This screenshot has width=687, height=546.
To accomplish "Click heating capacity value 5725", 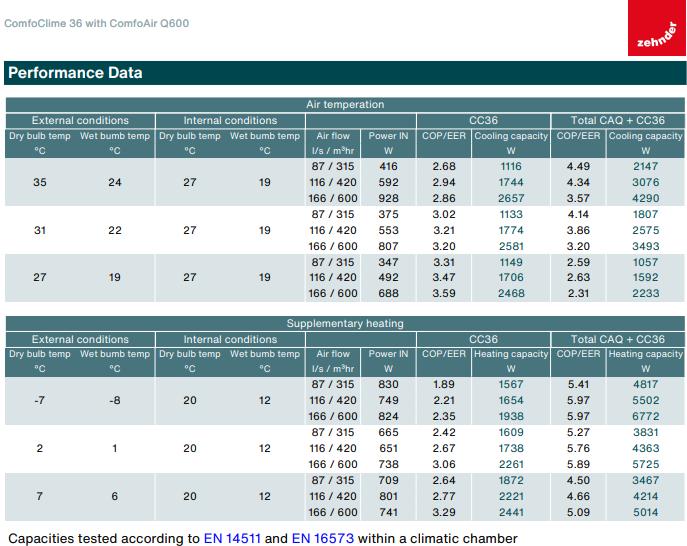I will [x=645, y=464].
